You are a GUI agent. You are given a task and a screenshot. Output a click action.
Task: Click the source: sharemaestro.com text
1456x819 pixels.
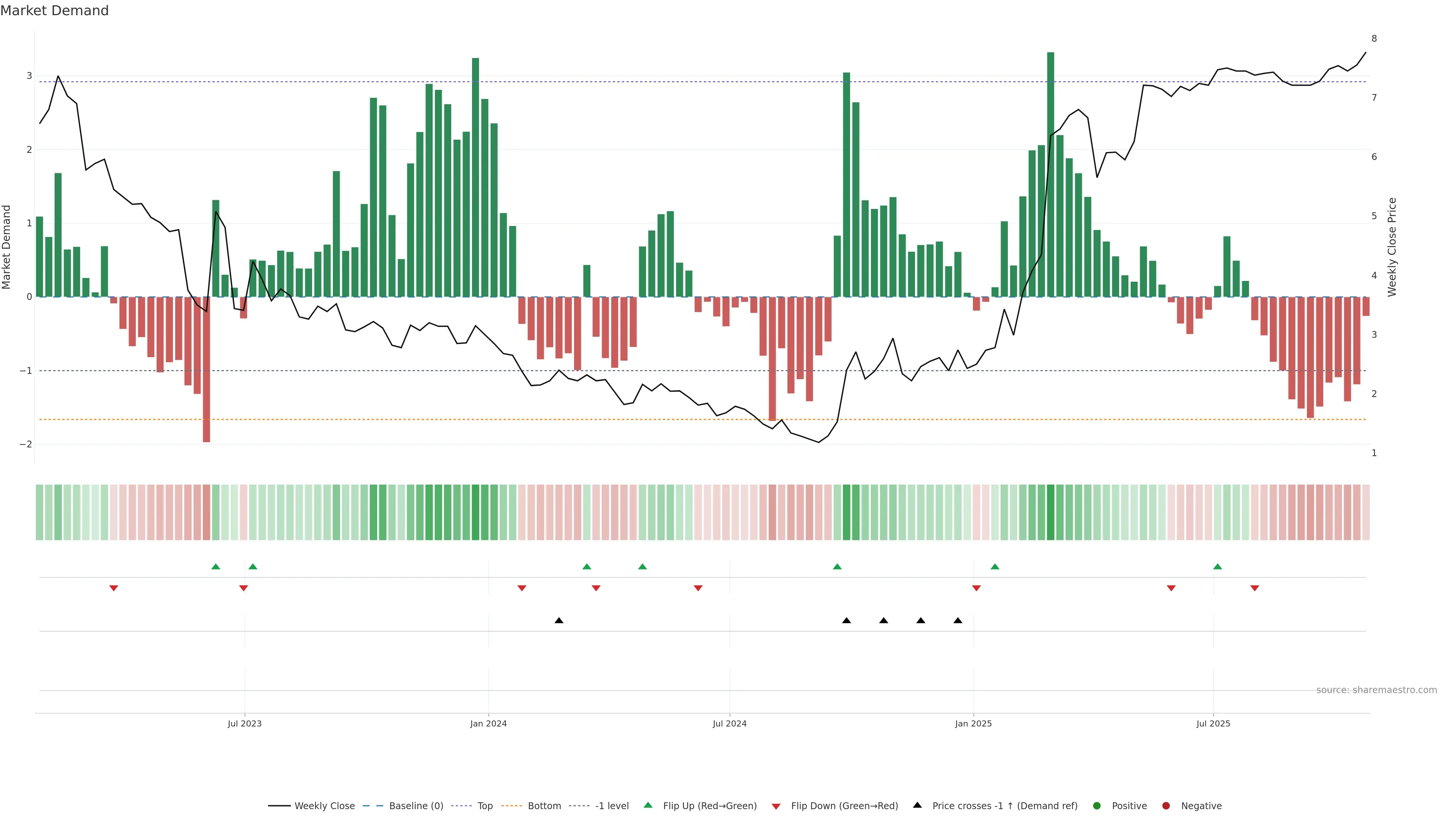(x=1376, y=690)
